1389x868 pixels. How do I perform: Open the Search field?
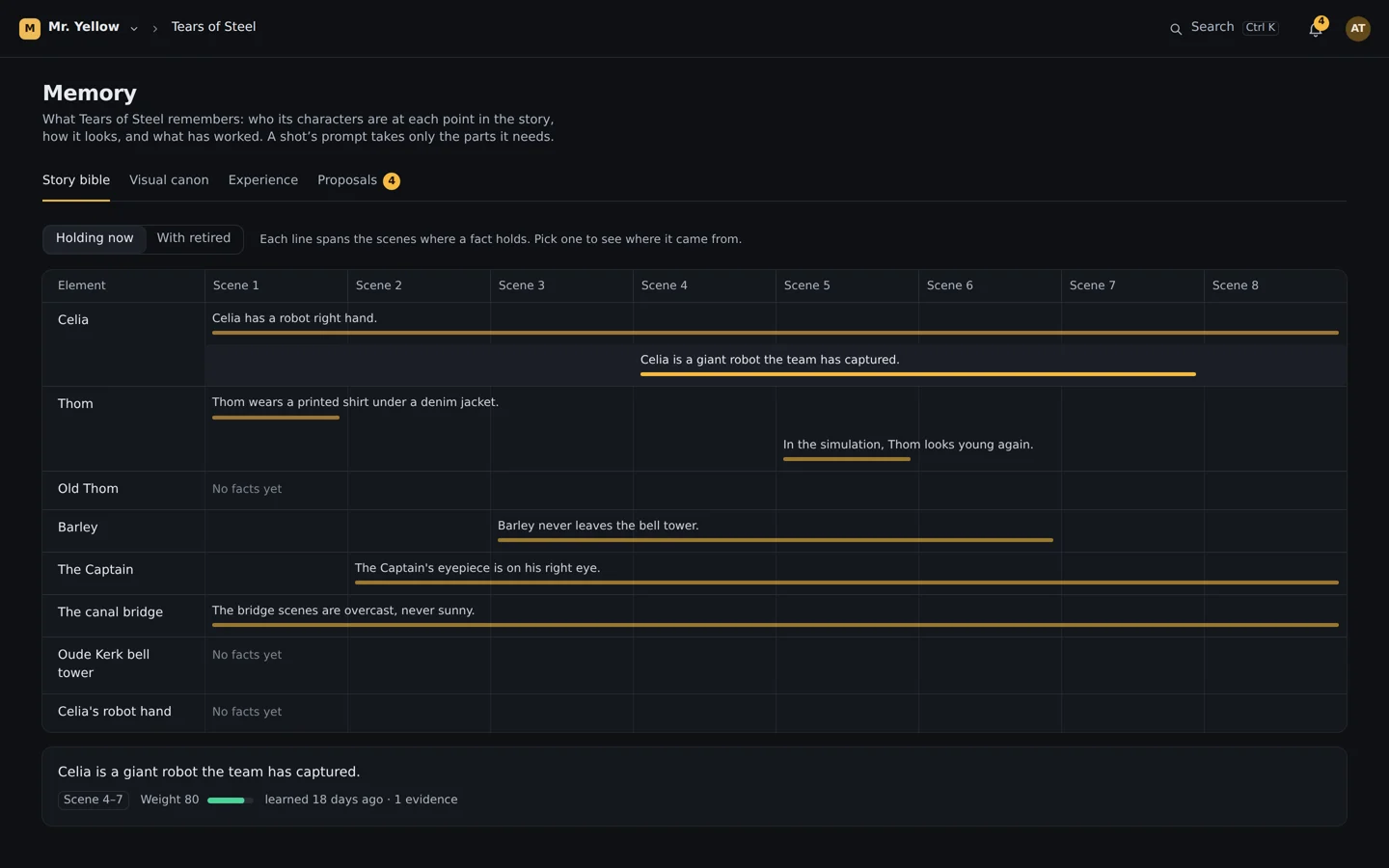[1224, 28]
